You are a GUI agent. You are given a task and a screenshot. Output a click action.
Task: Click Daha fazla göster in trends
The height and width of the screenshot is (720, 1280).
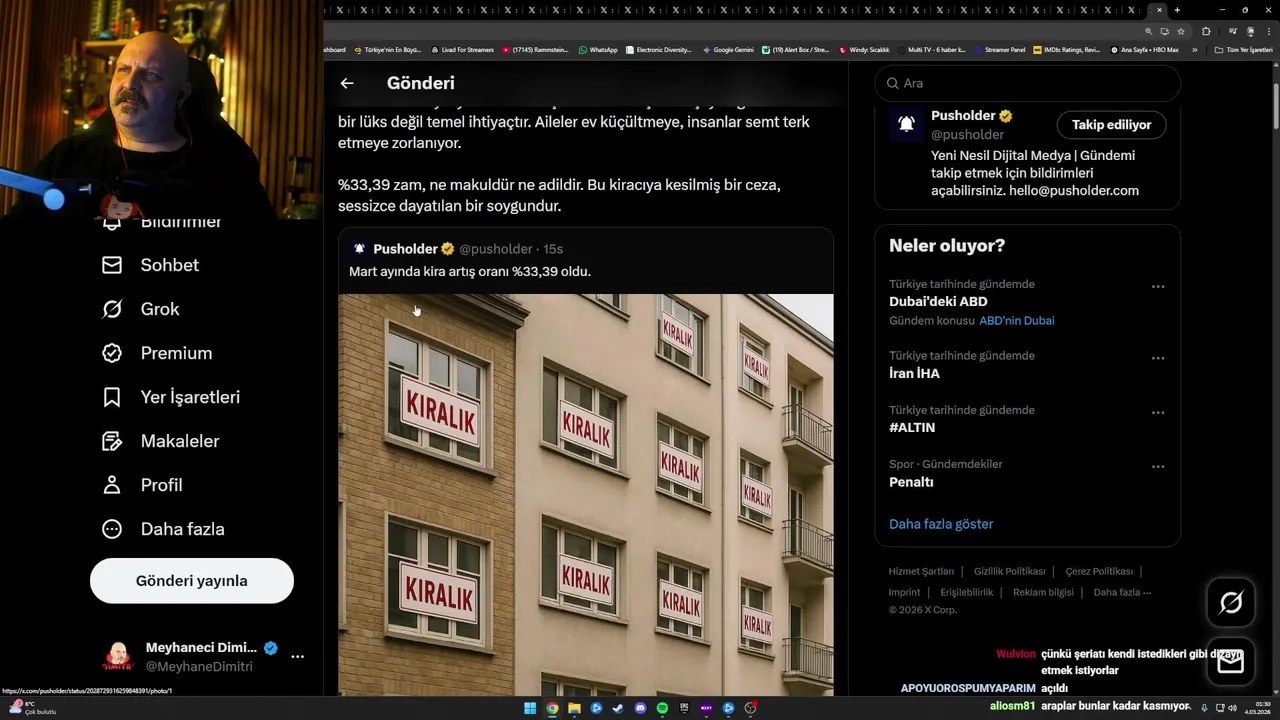pyautogui.click(x=941, y=524)
